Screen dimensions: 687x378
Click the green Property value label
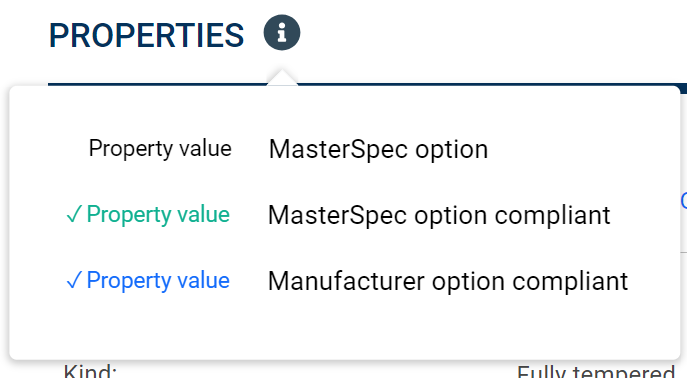pyautogui.click(x=158, y=215)
